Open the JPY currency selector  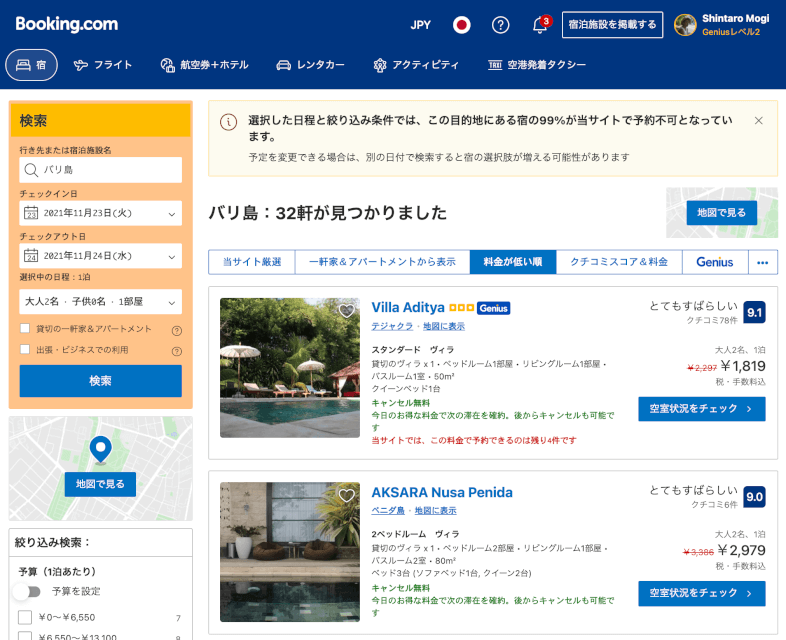point(420,25)
